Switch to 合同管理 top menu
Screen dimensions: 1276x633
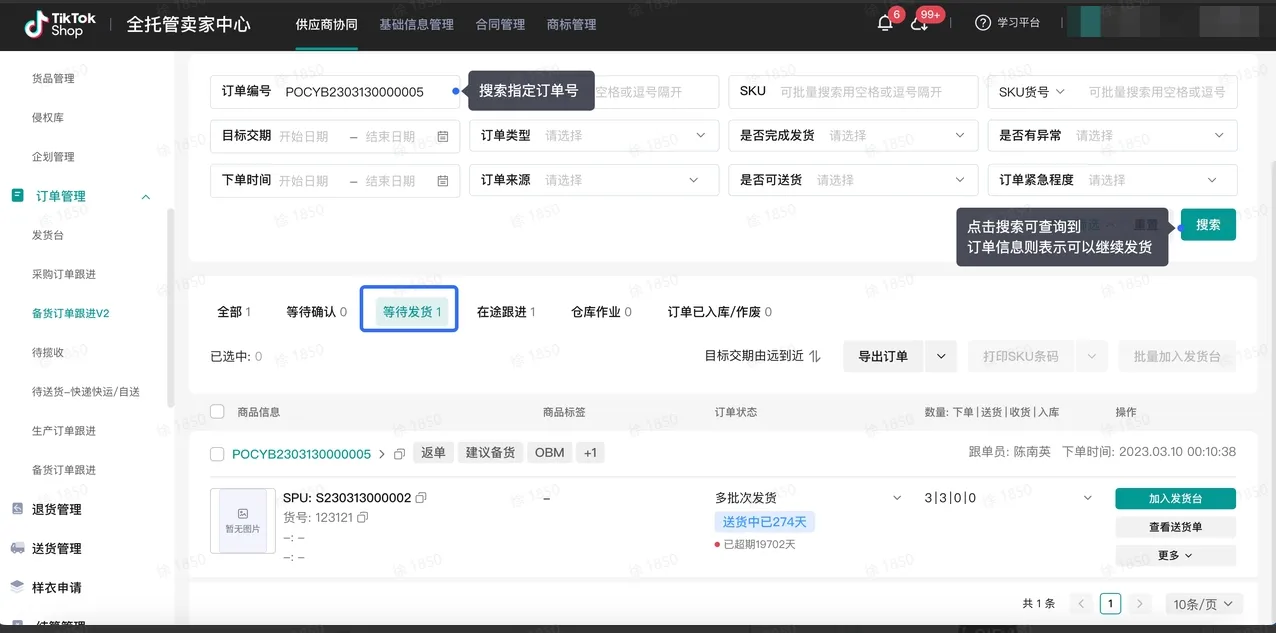click(x=500, y=24)
